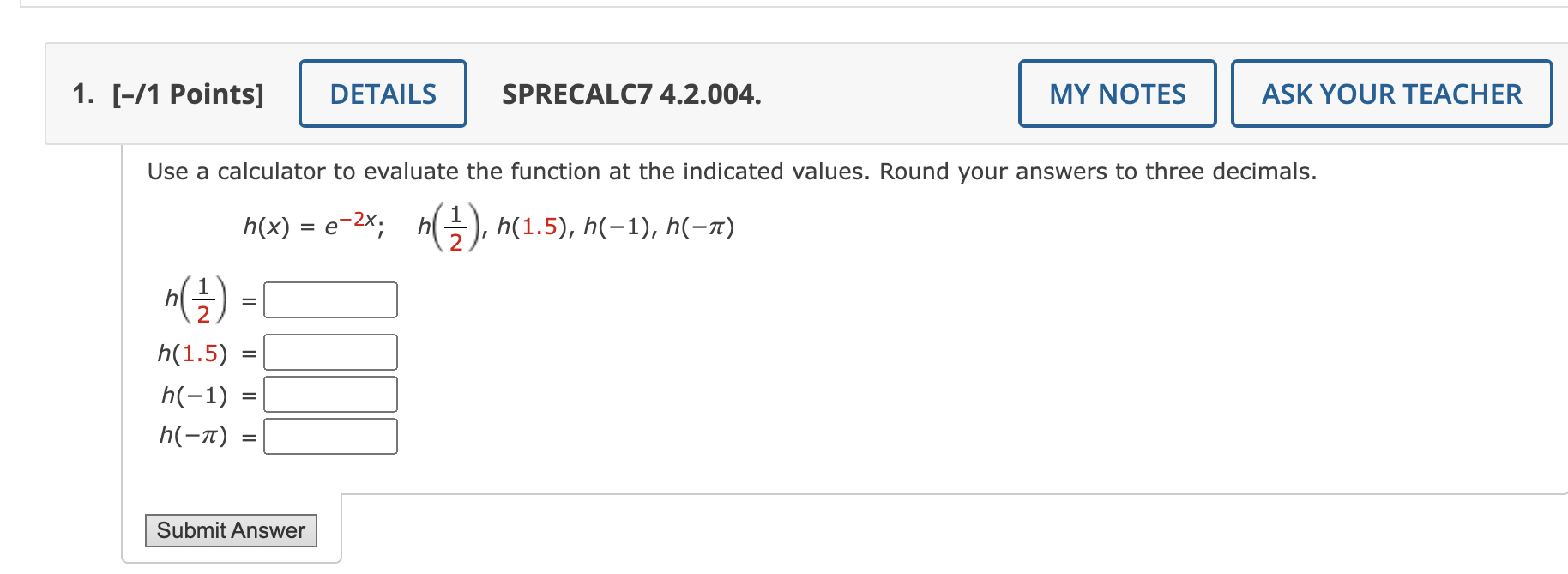Image resolution: width=1568 pixels, height=574 pixels.
Task: Click the h(-π) answer input box
Action: coord(329,437)
